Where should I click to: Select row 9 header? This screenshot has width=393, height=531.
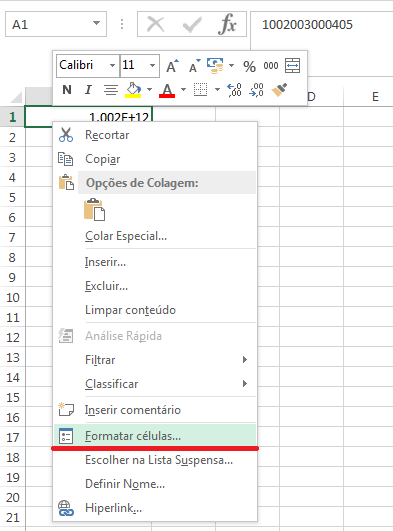(x=13, y=277)
